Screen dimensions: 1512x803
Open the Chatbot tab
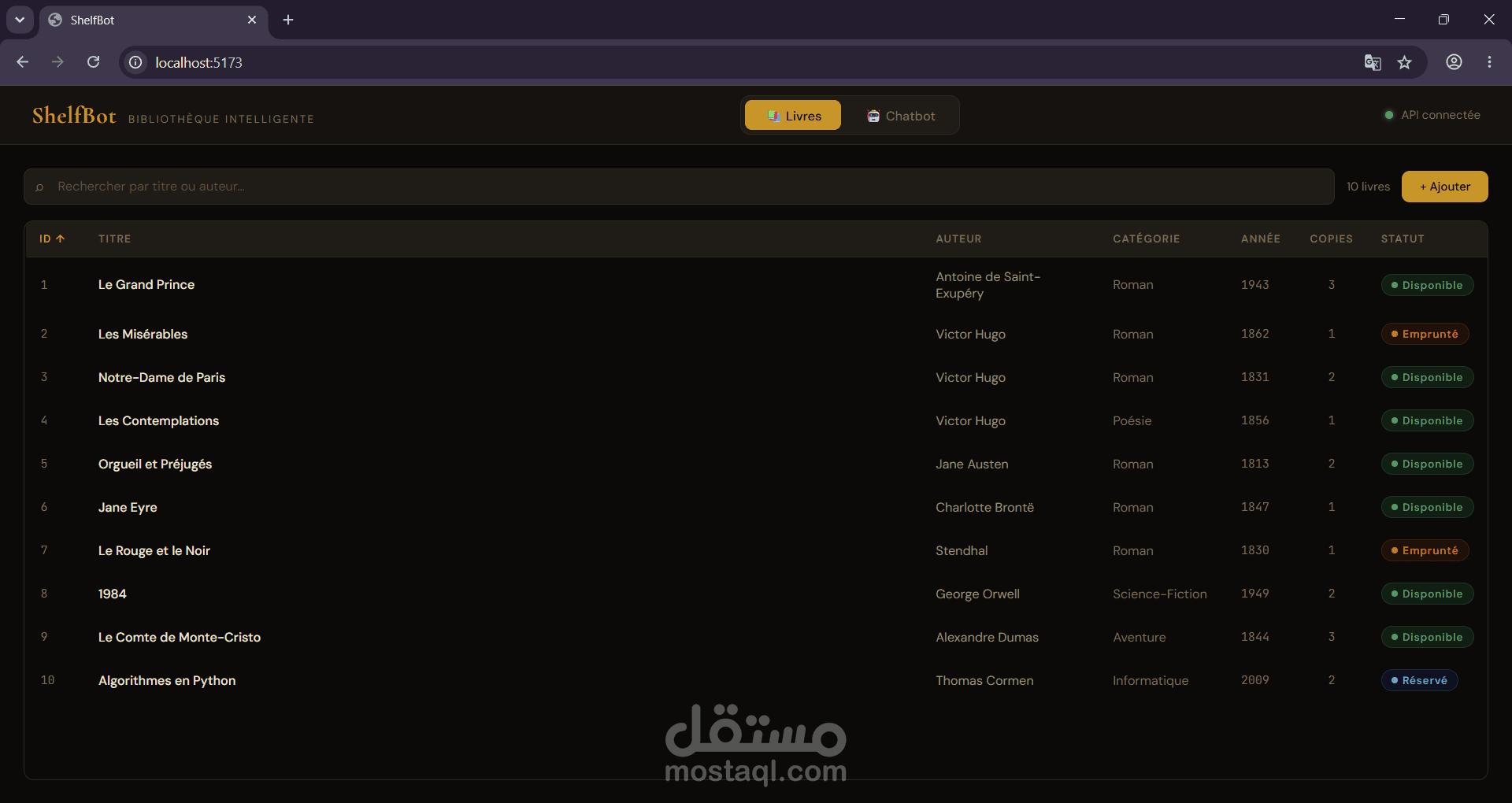click(x=901, y=116)
